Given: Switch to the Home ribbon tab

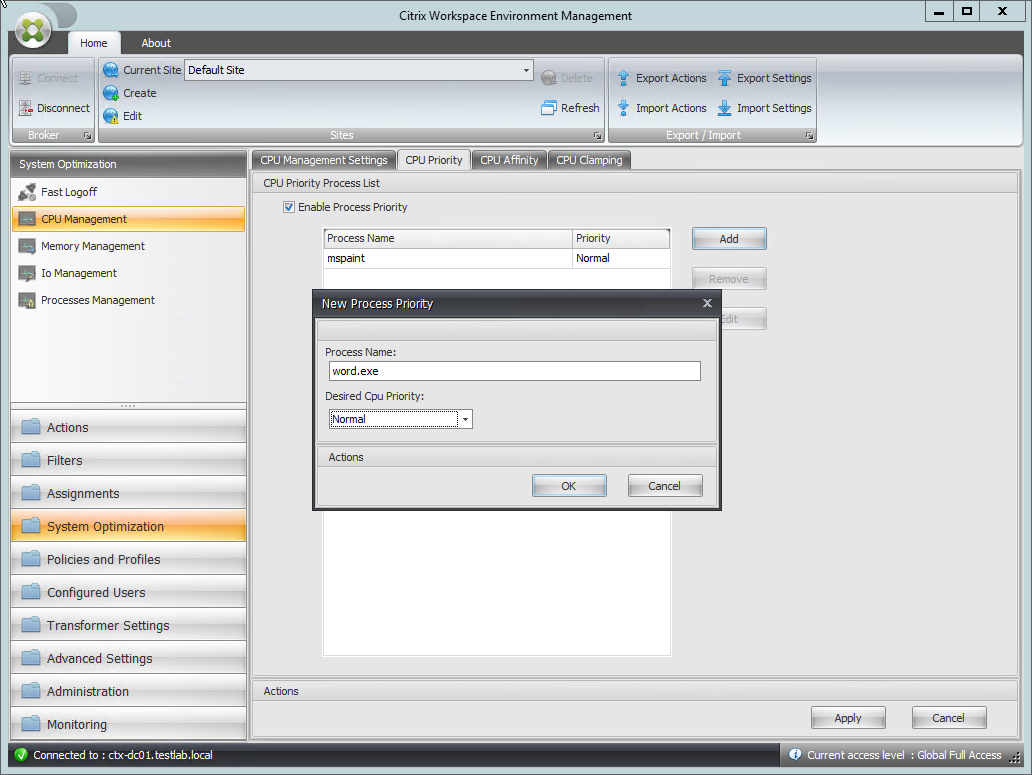Looking at the screenshot, I should pyautogui.click(x=93, y=43).
